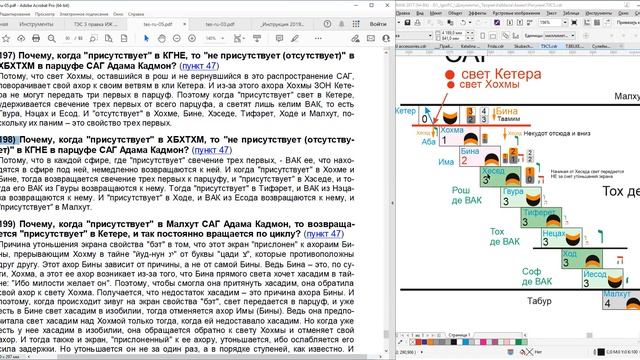Image resolution: width=640 pixels, height=360 pixels.
Task: Open the CorelDRAW page size dropdown
Action: (431, 36)
